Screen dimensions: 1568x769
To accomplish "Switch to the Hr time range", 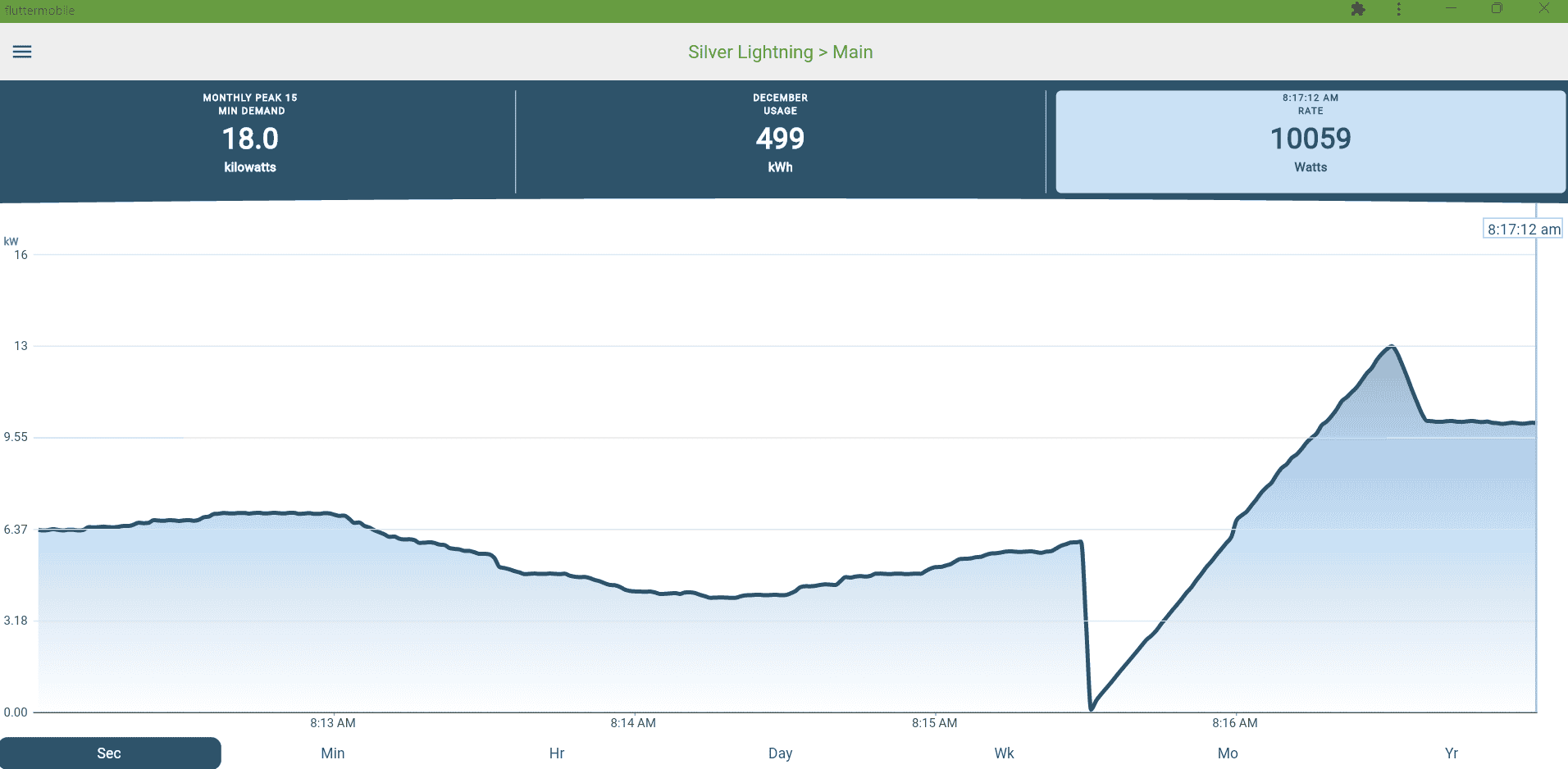I will click(x=557, y=753).
